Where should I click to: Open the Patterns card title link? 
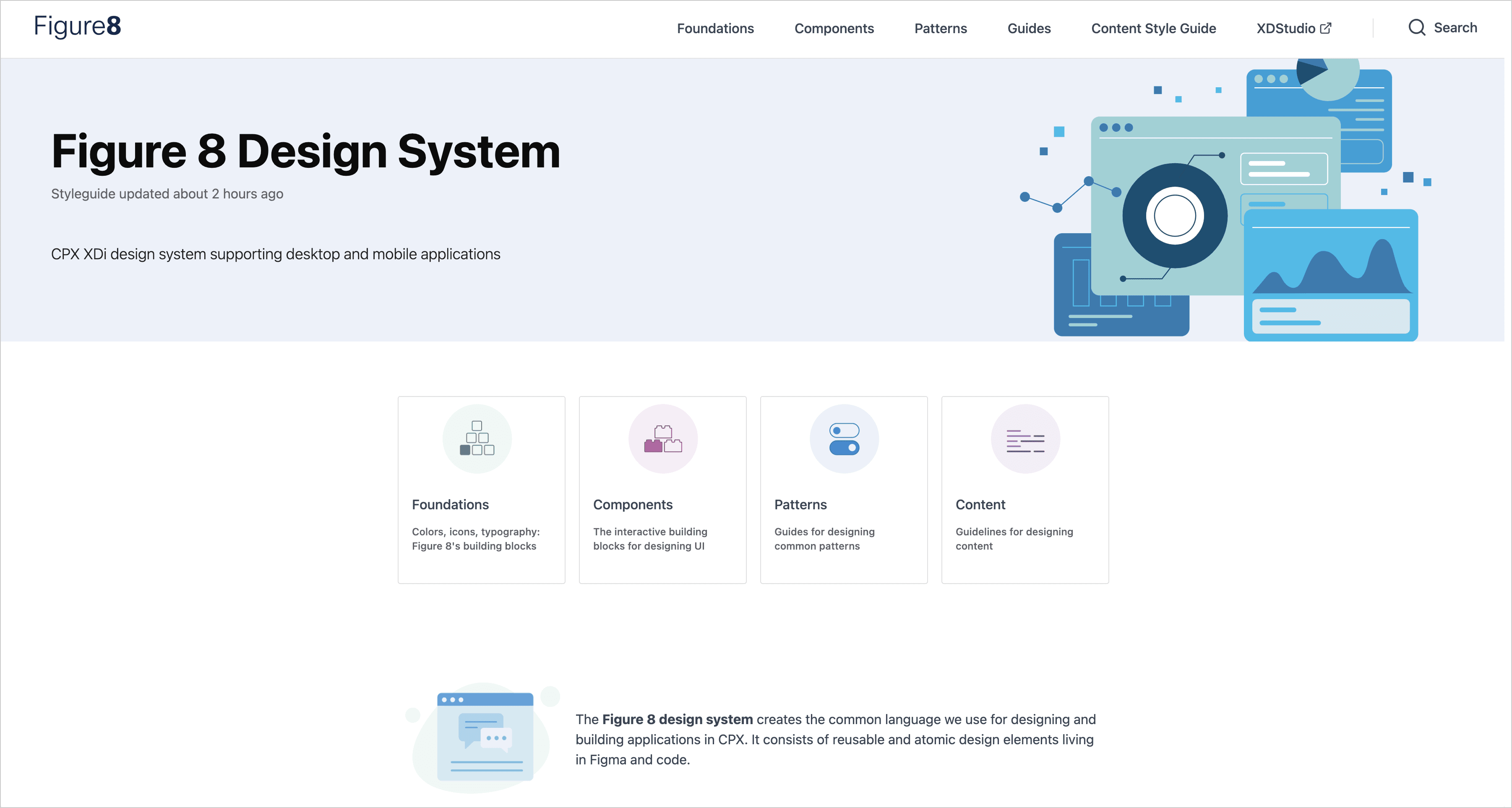pos(800,505)
